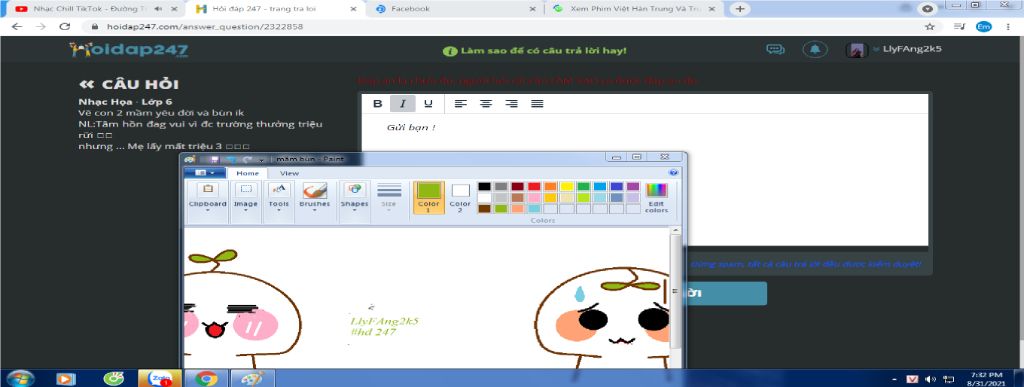Open Edit colors in Paint
This screenshot has height=387, width=1024.
point(656,198)
